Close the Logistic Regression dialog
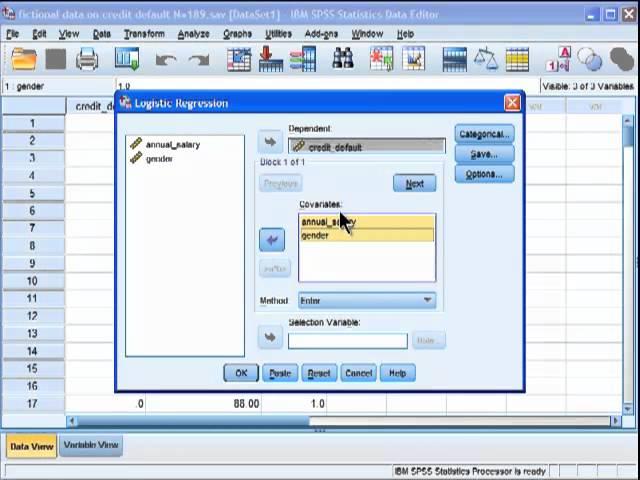This screenshot has width=640, height=480. click(x=512, y=103)
